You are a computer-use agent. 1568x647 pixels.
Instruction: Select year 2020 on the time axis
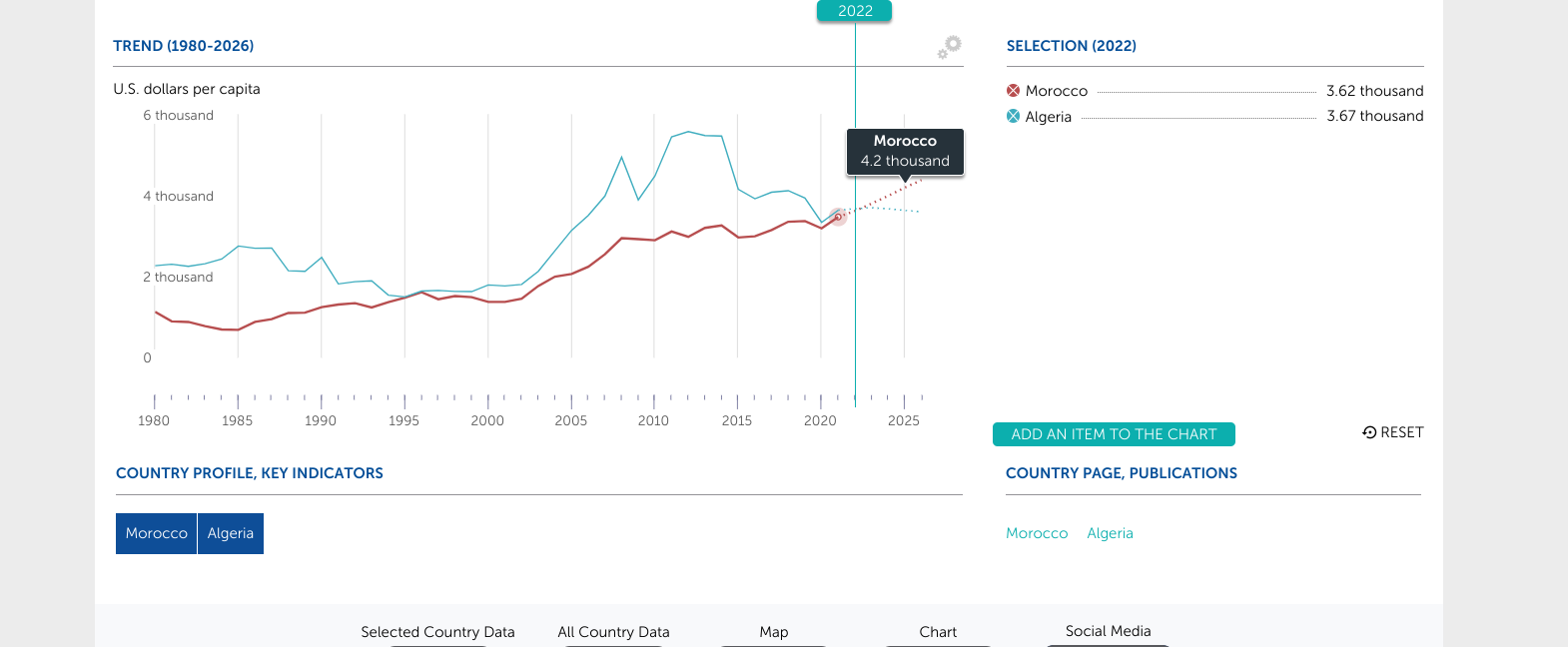(x=821, y=420)
